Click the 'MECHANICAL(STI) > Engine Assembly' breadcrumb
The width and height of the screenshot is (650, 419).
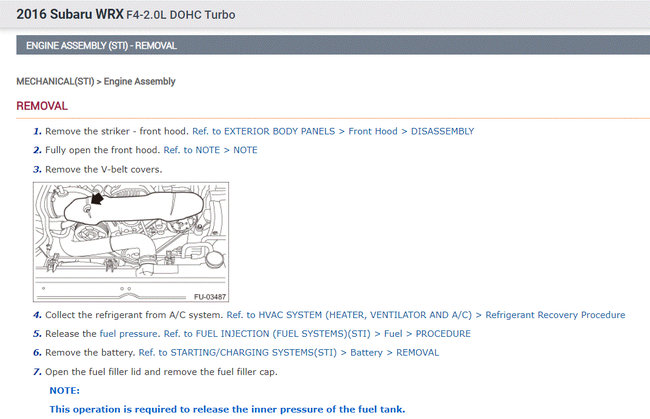click(96, 81)
